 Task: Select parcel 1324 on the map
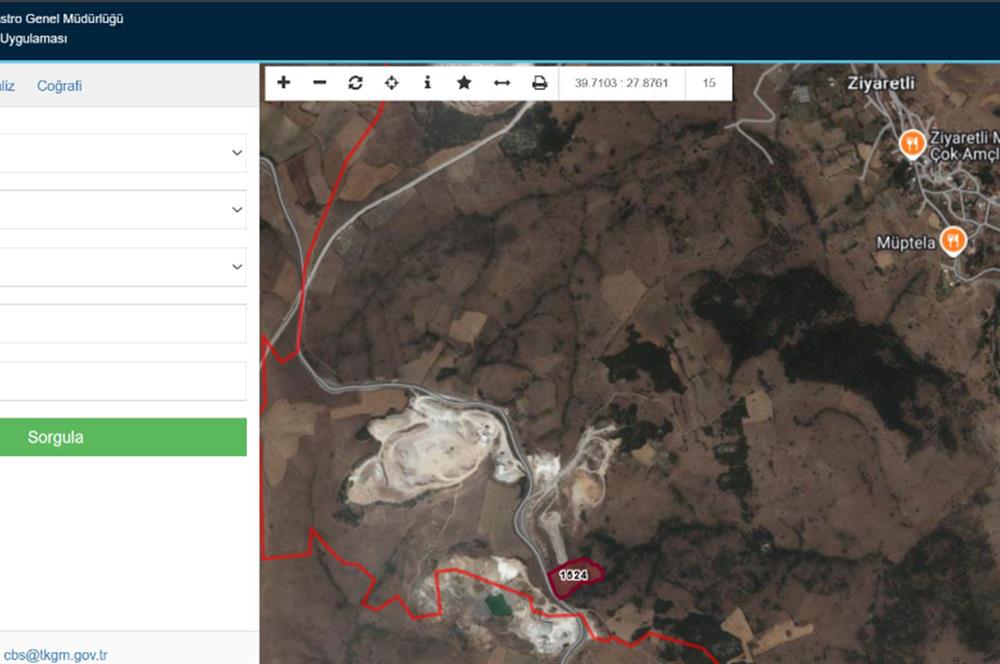click(573, 576)
